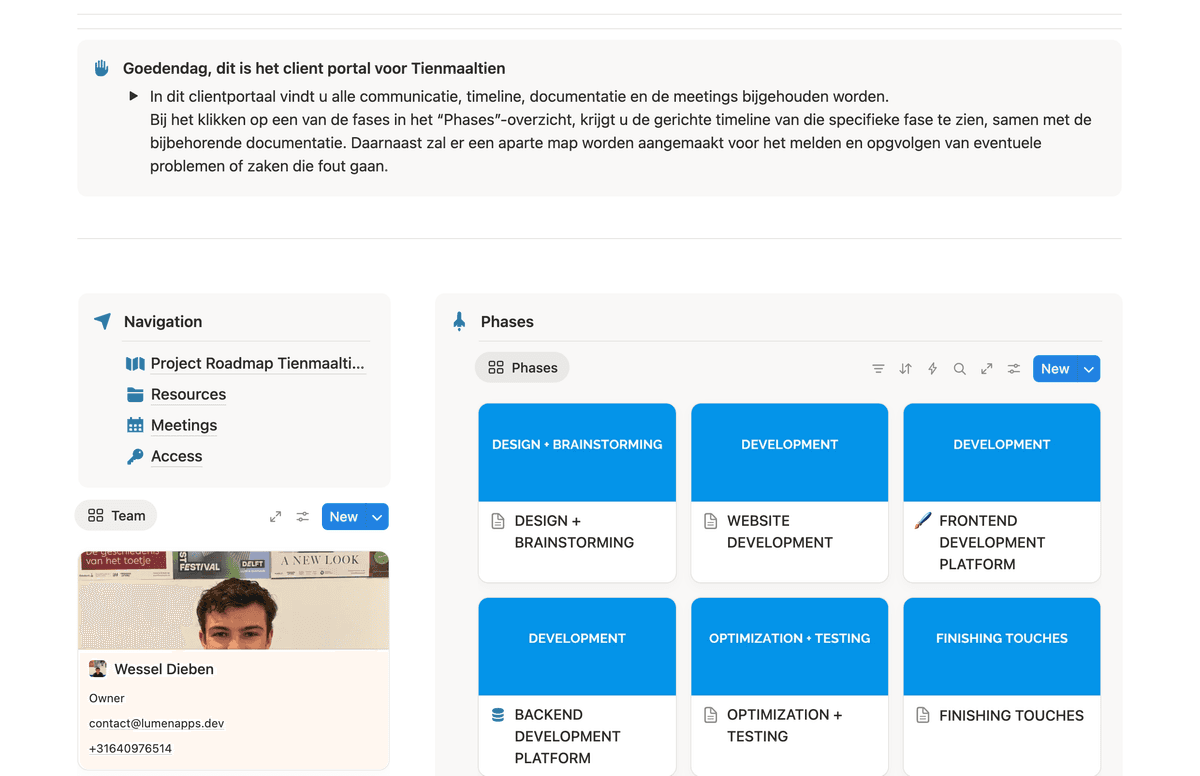This screenshot has width=1200, height=776.
Task: Open Team view settings sliders icon
Action: (x=302, y=517)
